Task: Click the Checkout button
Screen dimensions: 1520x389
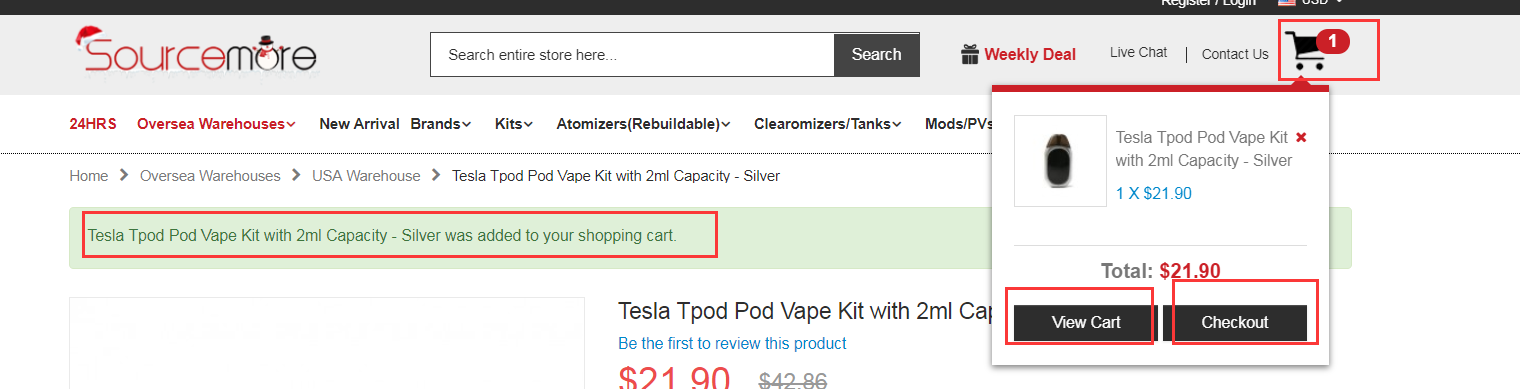Action: pos(1235,322)
